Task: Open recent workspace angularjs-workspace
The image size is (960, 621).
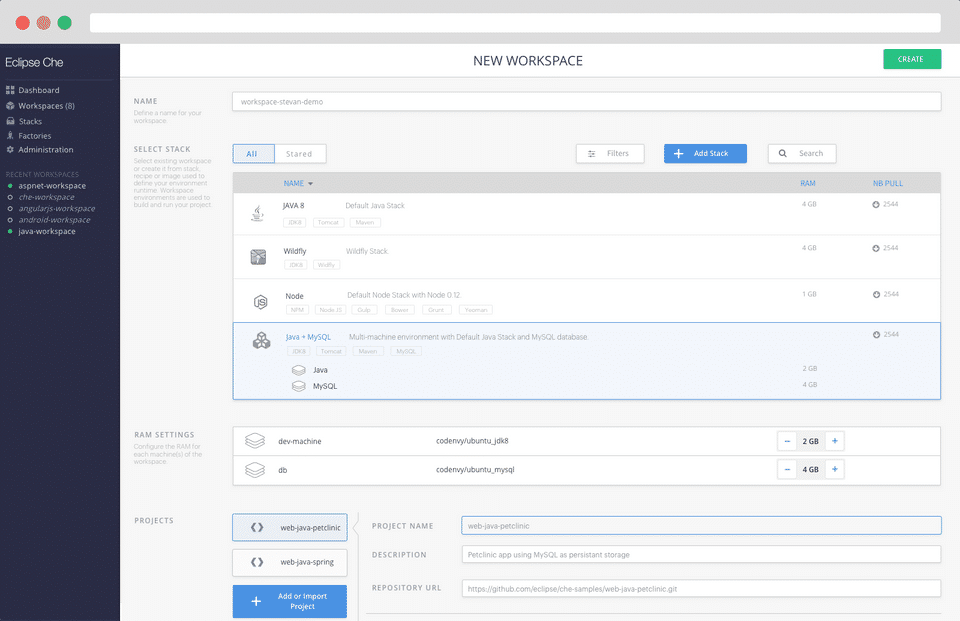Action: [x=57, y=208]
